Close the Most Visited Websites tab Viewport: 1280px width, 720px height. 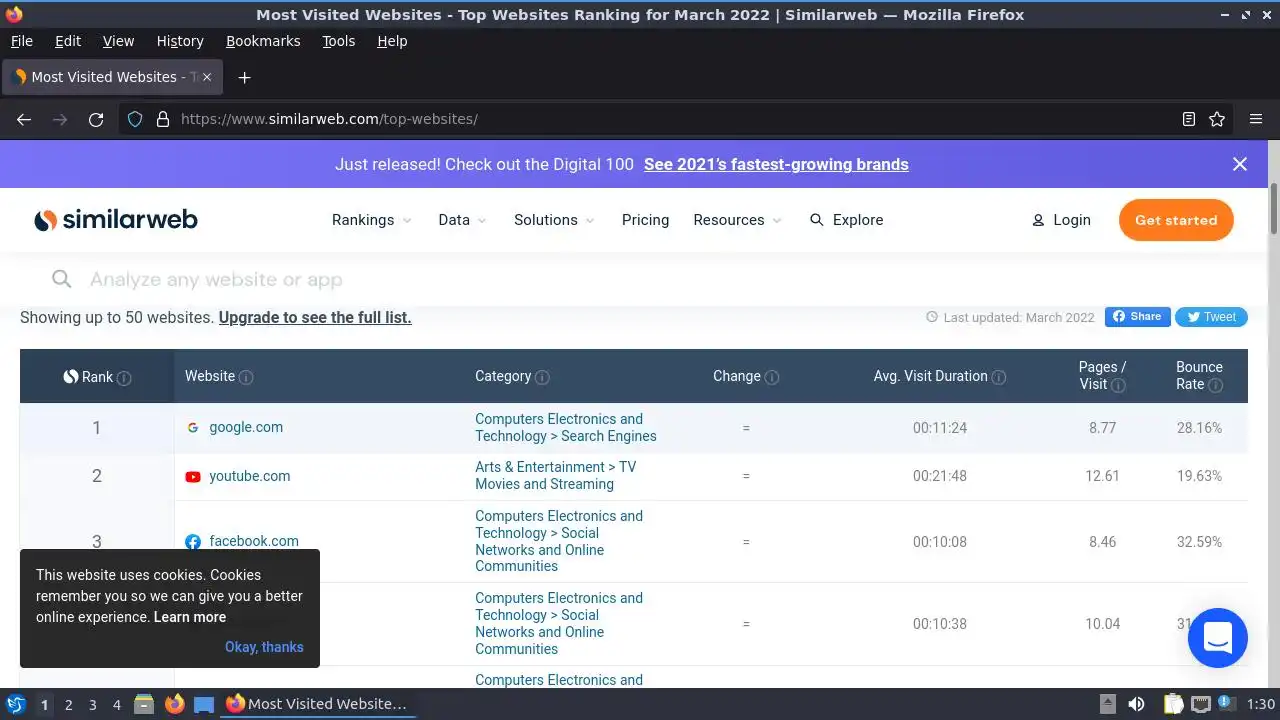coord(208,77)
